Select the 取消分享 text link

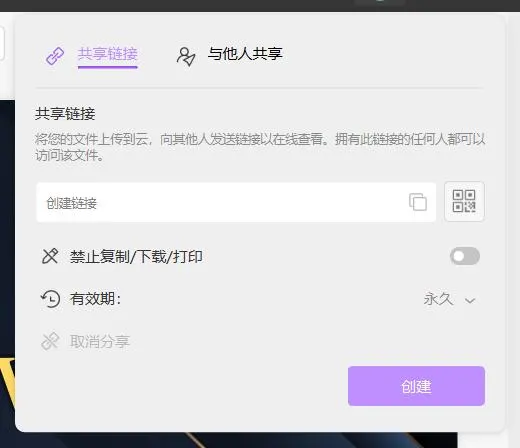[100, 342]
